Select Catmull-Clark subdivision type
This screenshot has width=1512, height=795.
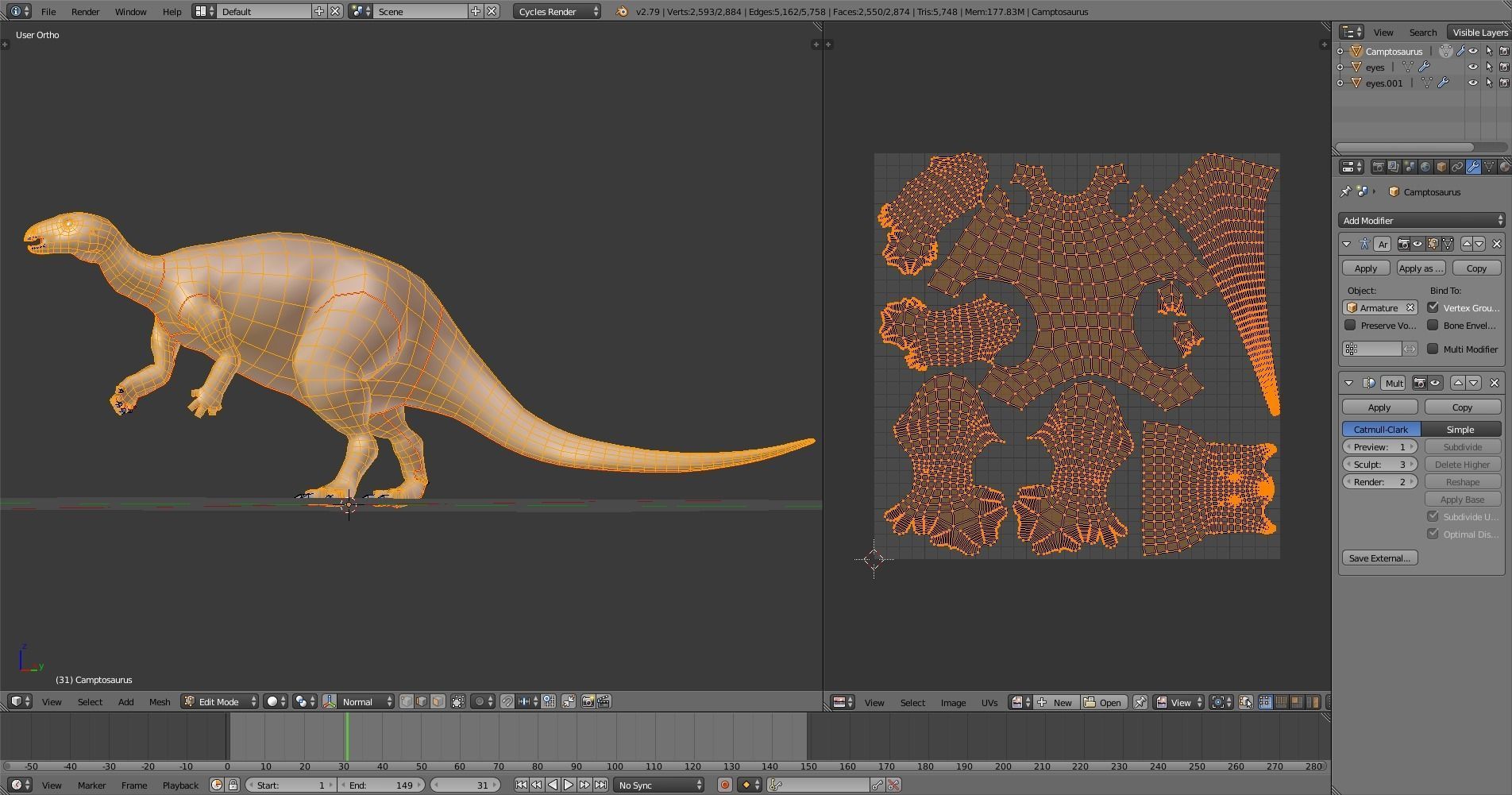click(1381, 429)
